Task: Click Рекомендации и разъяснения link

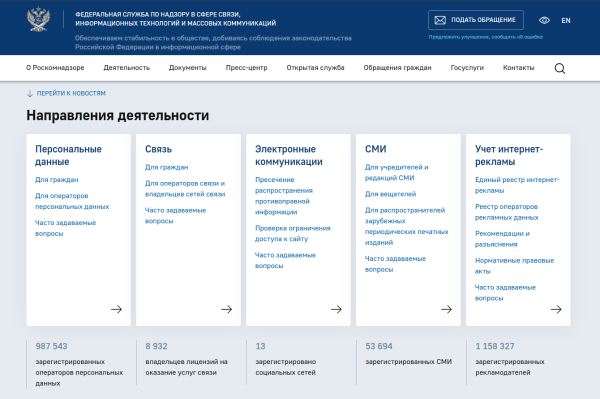Action: point(502,239)
